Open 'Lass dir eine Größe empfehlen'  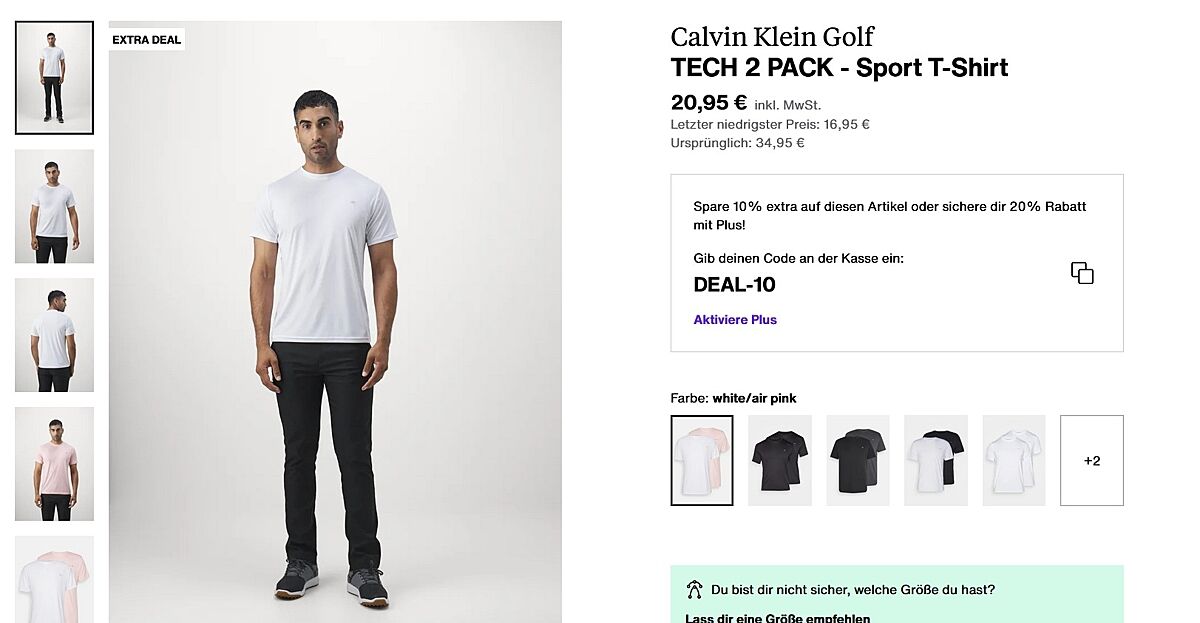pyautogui.click(x=777, y=618)
